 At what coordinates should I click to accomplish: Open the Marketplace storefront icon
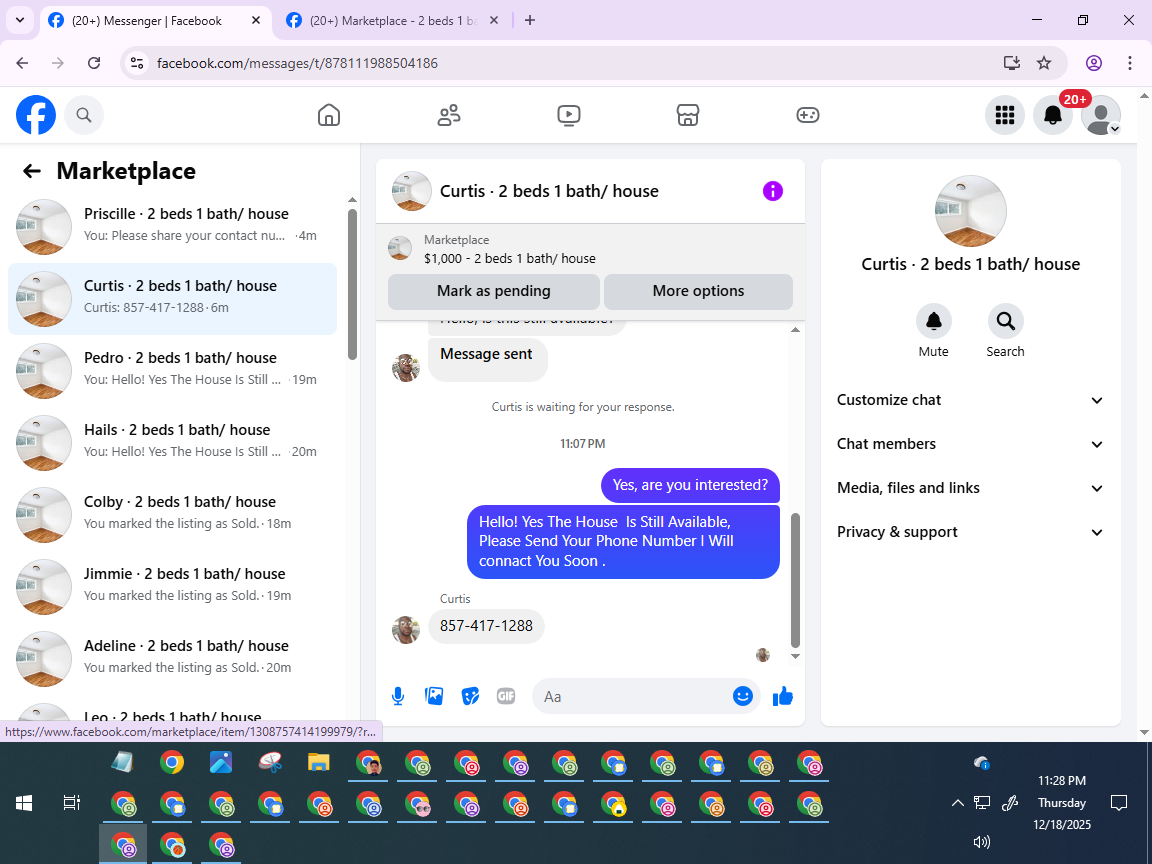tap(688, 115)
